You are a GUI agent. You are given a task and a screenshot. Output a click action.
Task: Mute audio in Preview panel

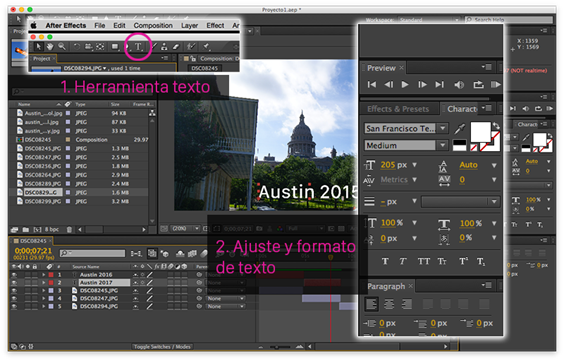459,85
